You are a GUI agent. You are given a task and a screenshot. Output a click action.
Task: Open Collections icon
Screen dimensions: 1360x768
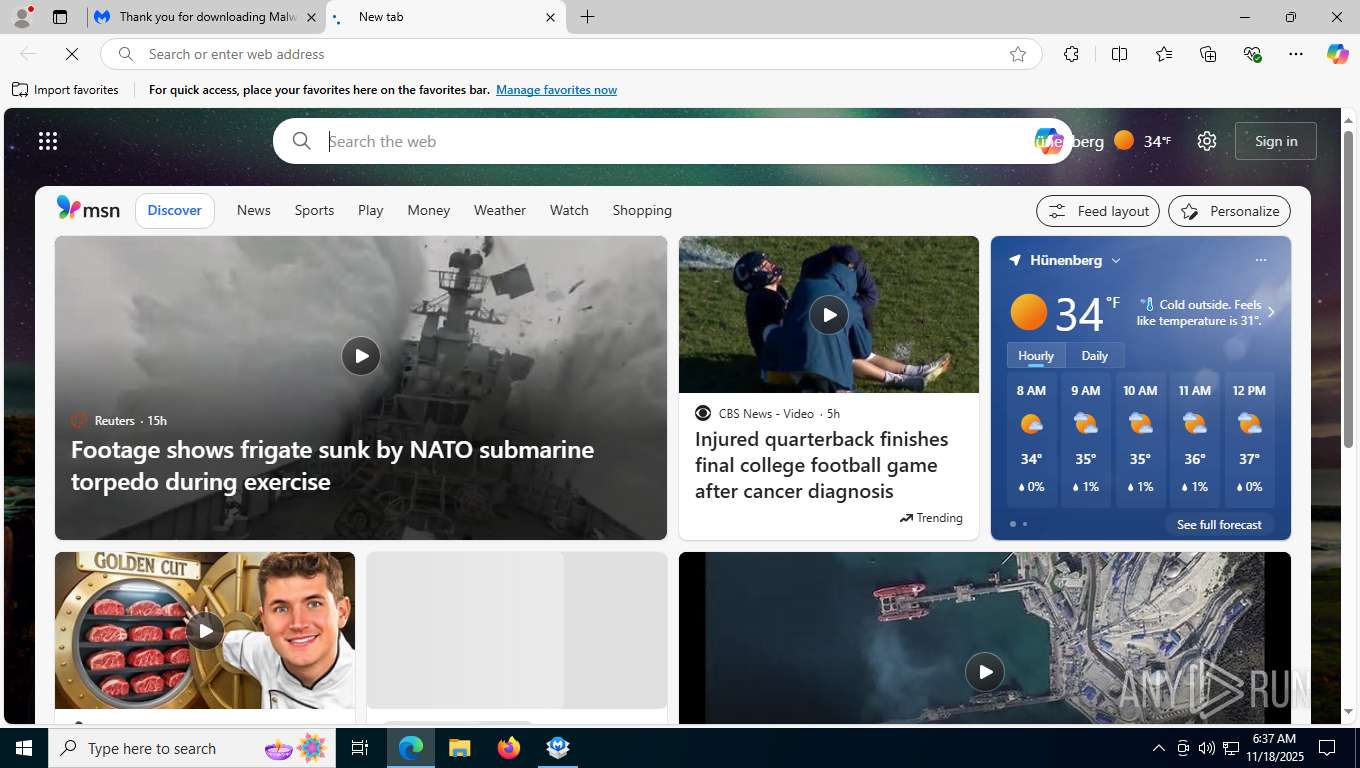tap(1208, 54)
